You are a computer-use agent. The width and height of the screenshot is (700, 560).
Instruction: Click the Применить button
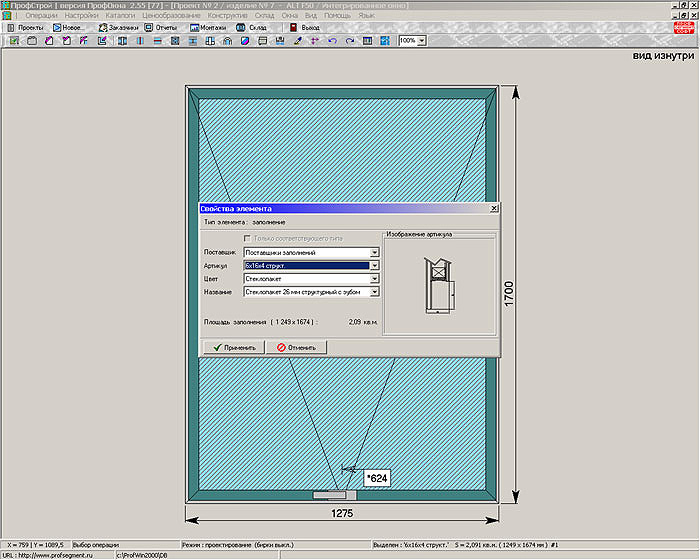pyautogui.click(x=234, y=348)
